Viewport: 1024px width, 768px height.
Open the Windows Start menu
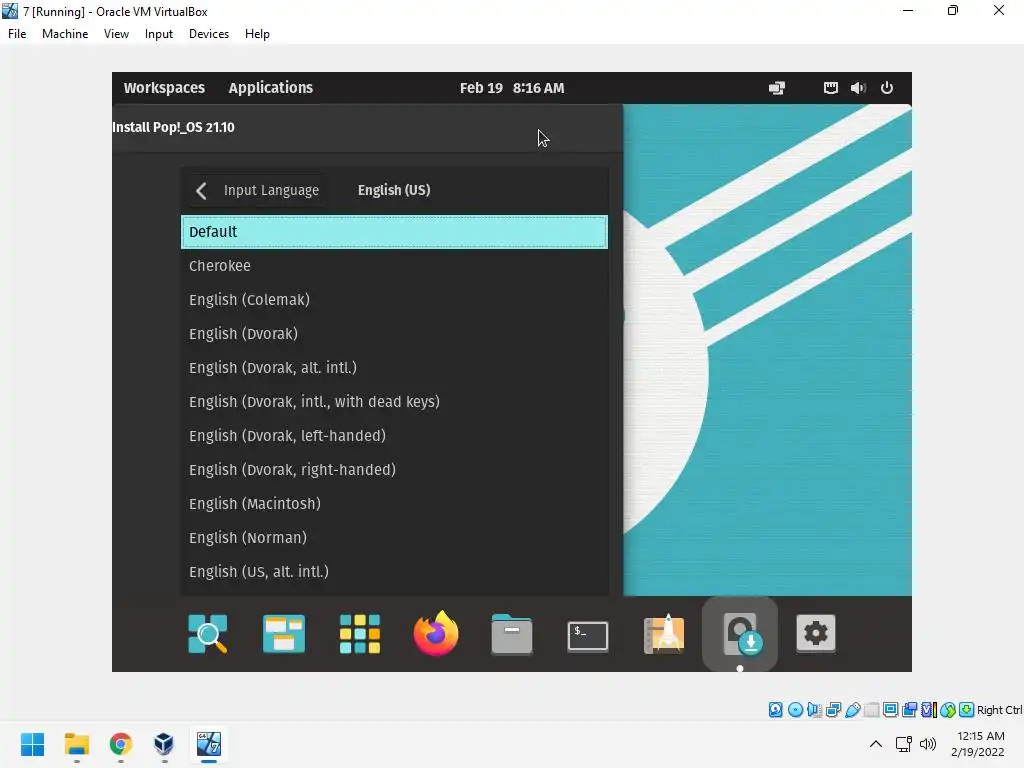pos(32,744)
